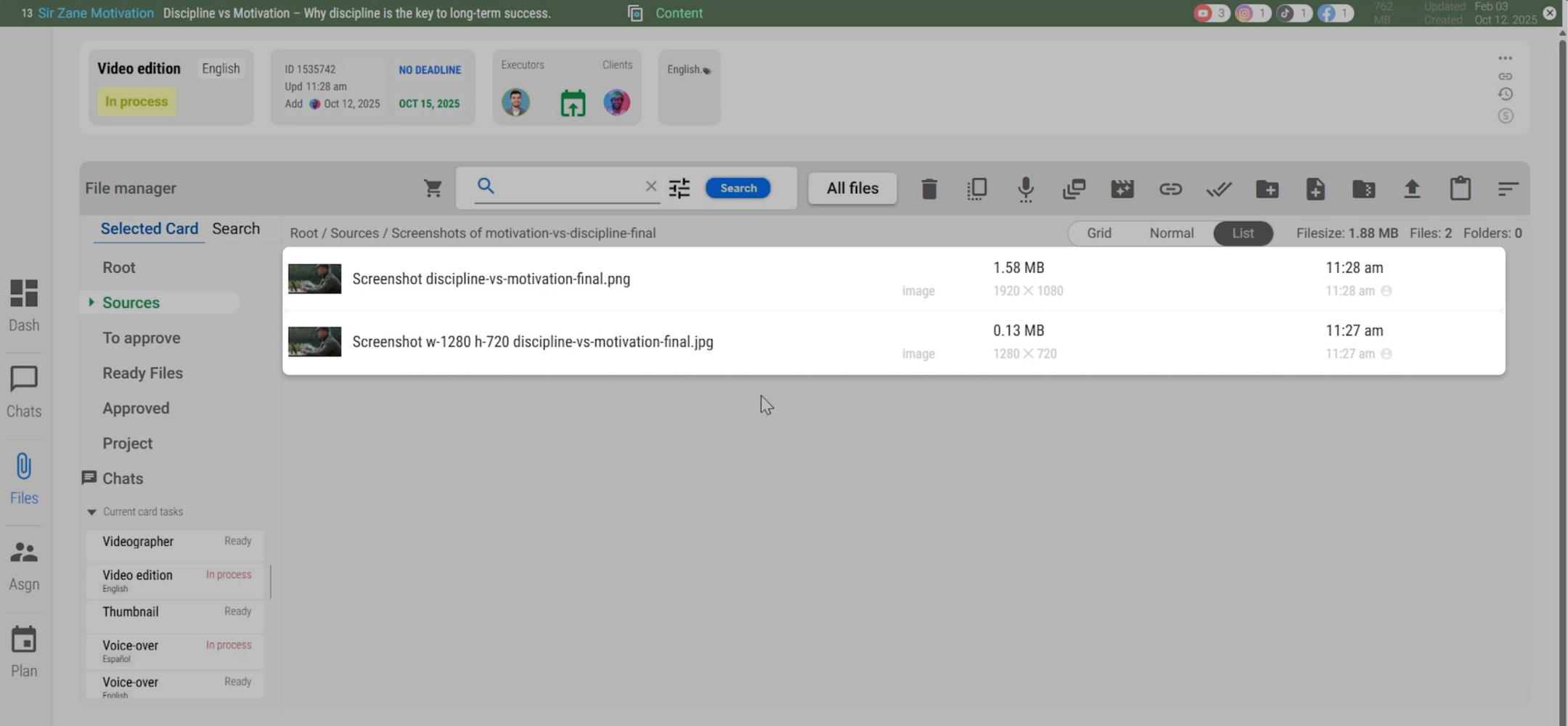Click the microphone voice record icon

pyautogui.click(x=1025, y=189)
